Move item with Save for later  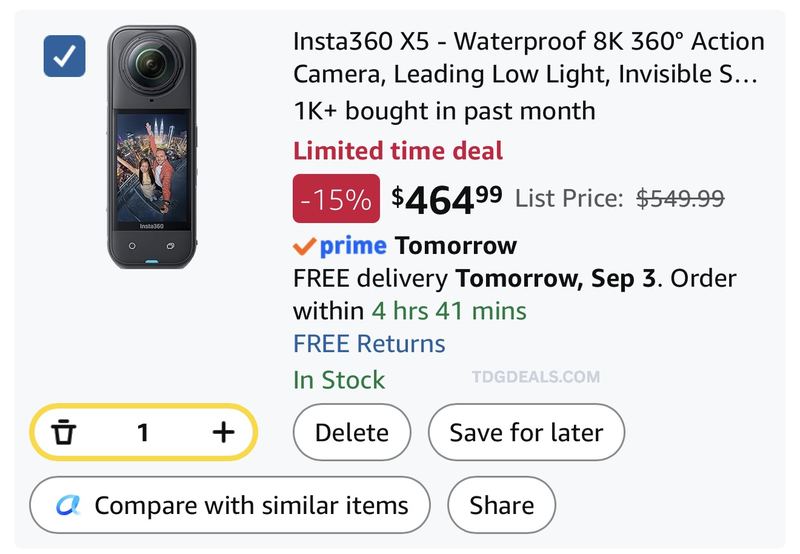tap(526, 432)
